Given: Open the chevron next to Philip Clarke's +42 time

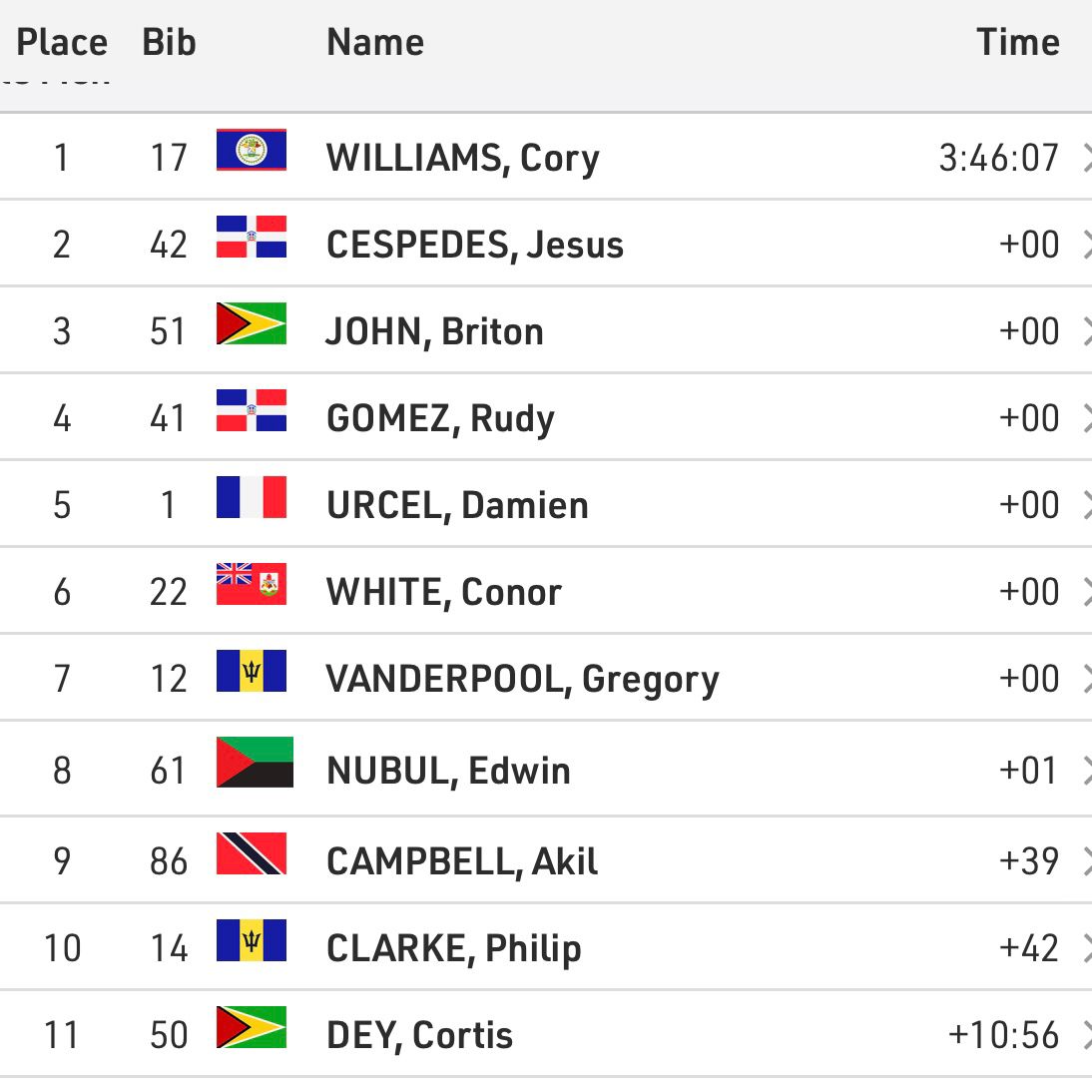Looking at the screenshot, I should pyautogui.click(x=1086, y=948).
